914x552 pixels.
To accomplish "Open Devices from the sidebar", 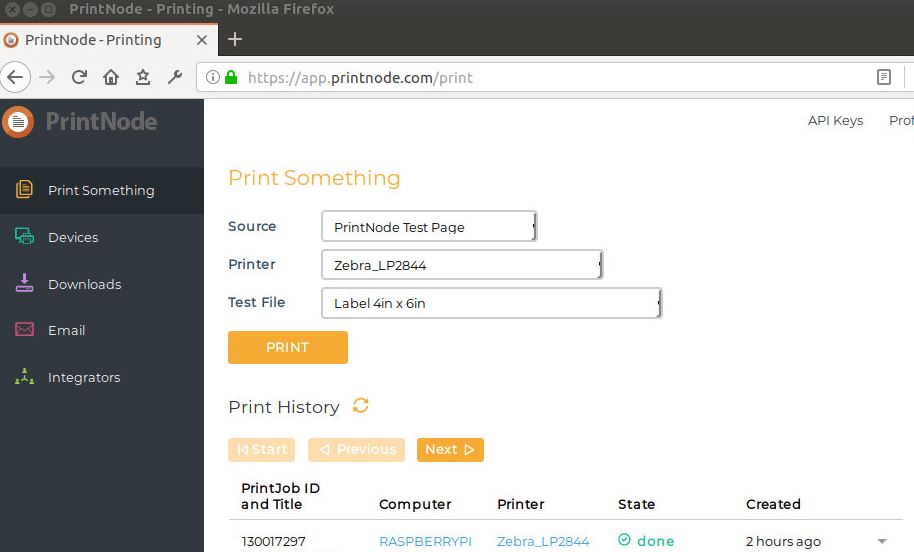I will pos(73,237).
